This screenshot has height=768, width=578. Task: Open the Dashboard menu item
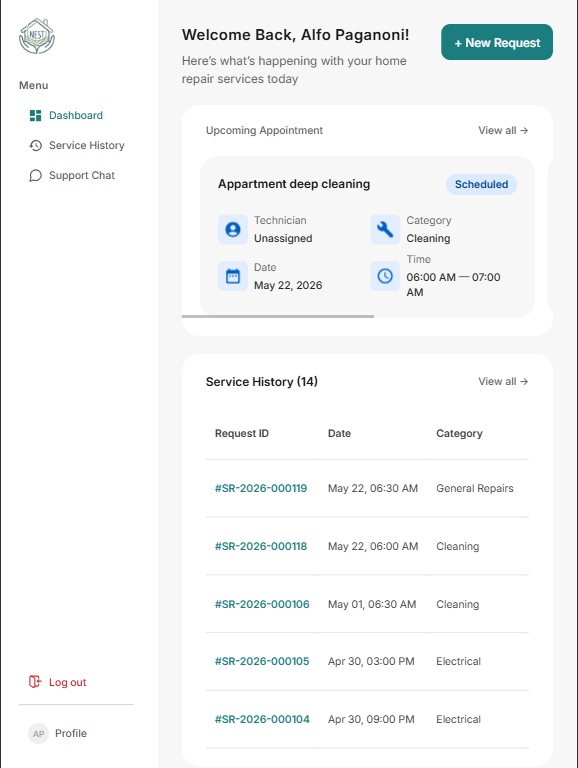click(76, 116)
